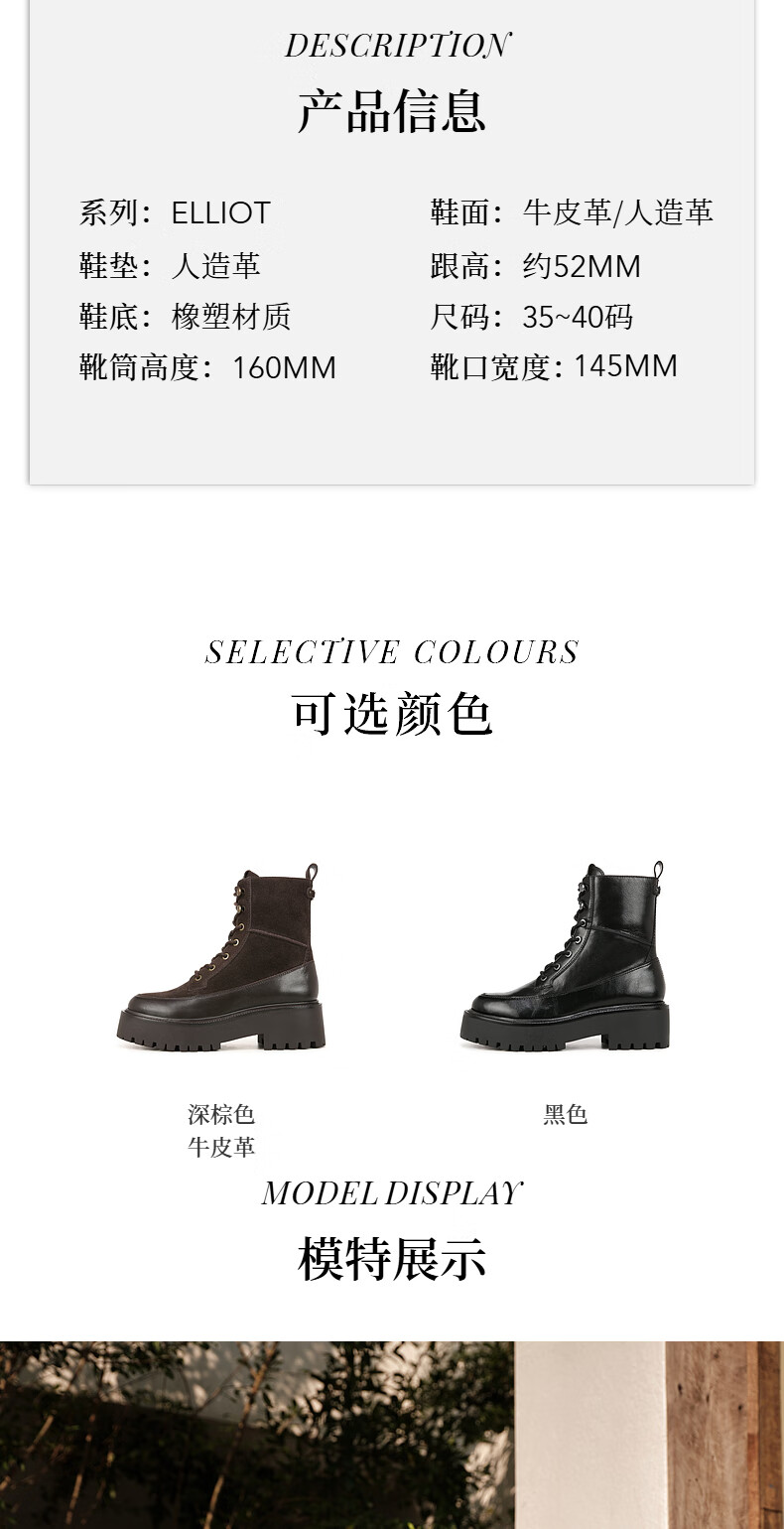Click the 鞋垫: 人造革 spec line

point(170,266)
